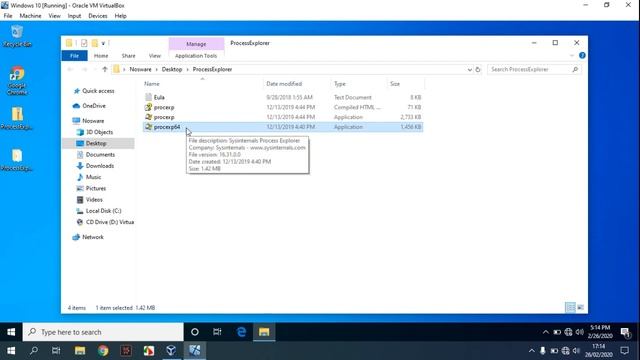The image size is (640, 360).
Task: Show hidden icons in guest system tray
Action: [545, 332]
